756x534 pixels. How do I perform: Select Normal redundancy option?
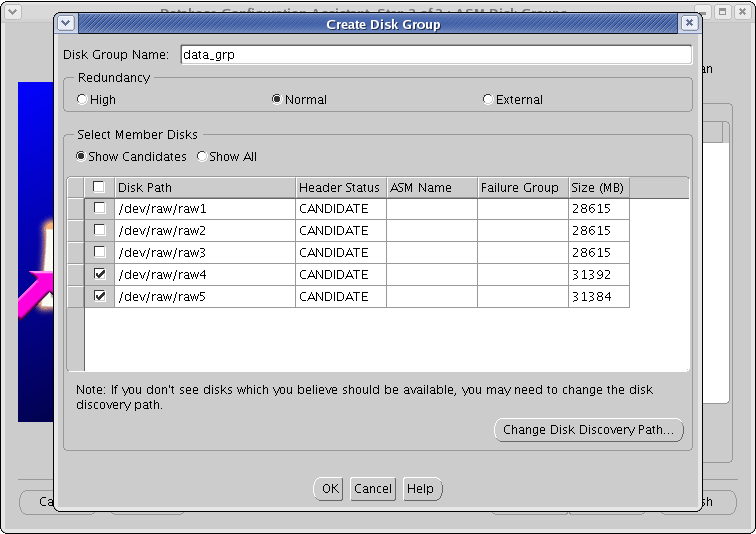tap(277, 100)
